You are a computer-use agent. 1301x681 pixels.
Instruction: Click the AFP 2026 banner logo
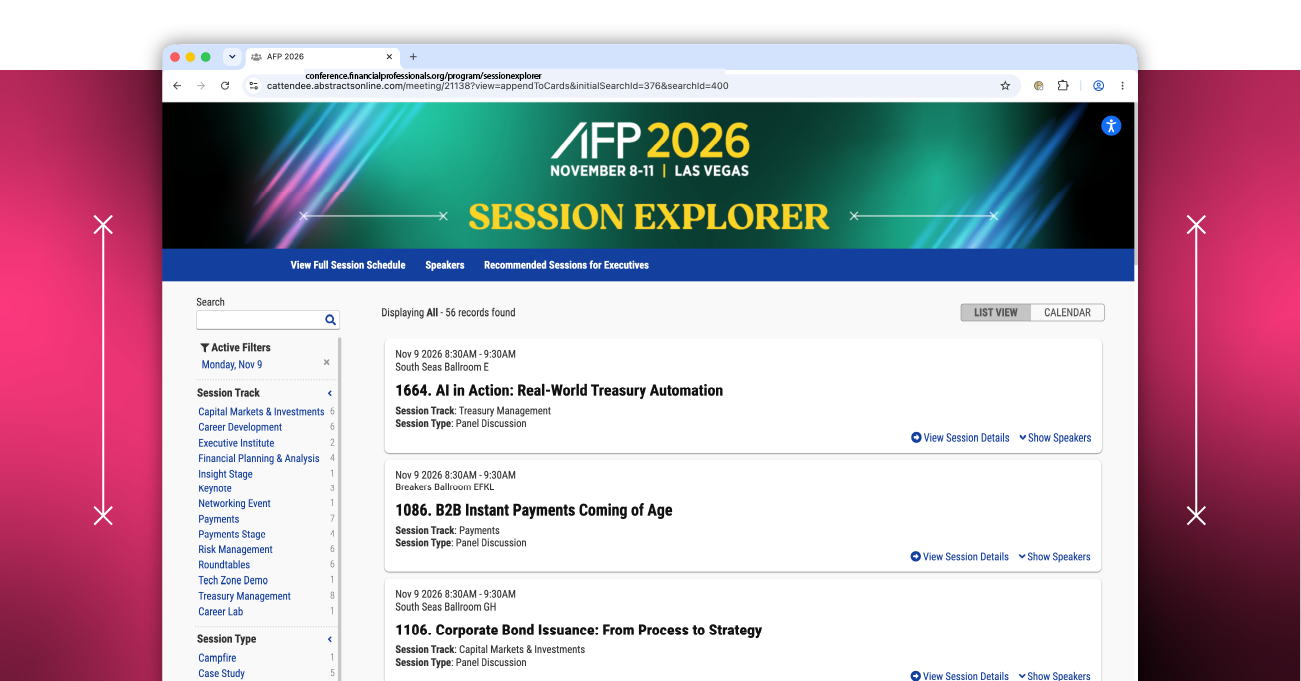650,149
